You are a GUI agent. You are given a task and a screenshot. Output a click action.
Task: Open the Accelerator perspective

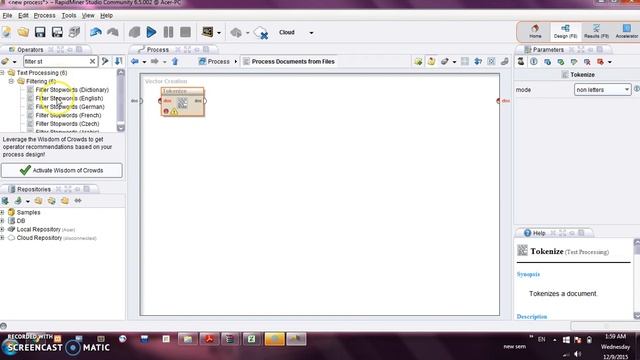pos(627,31)
